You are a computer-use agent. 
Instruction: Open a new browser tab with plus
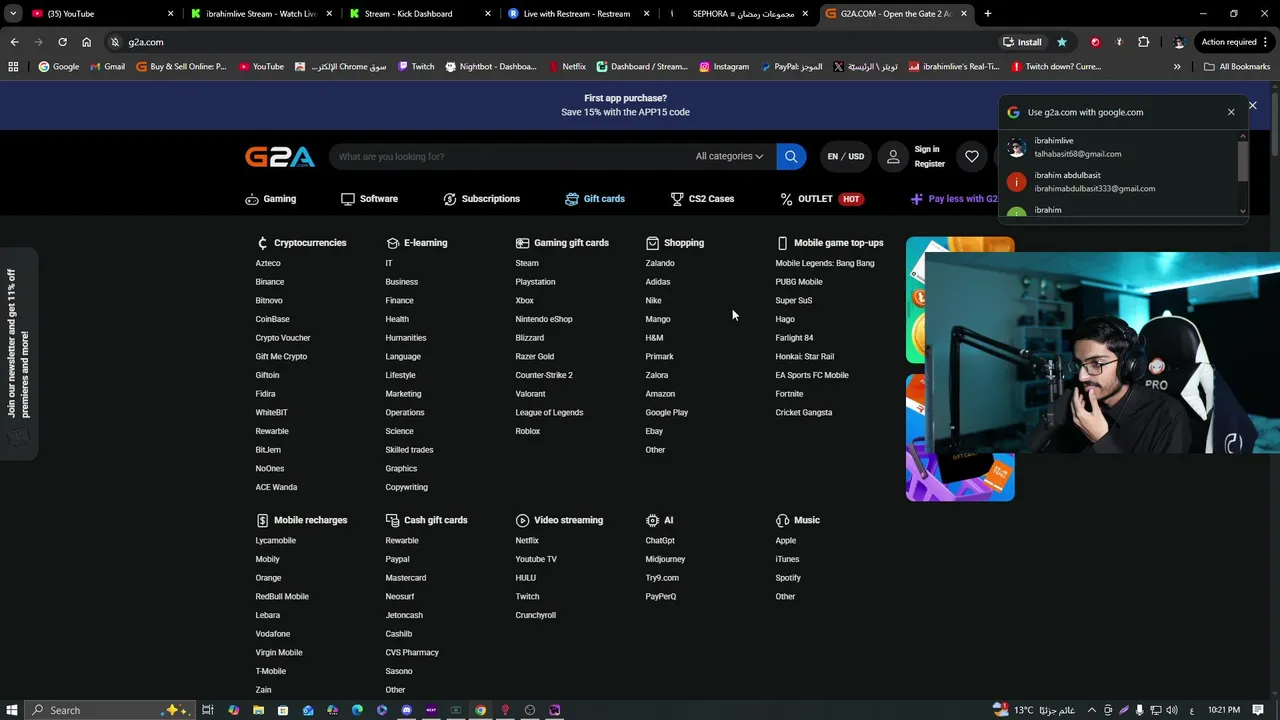tap(987, 14)
